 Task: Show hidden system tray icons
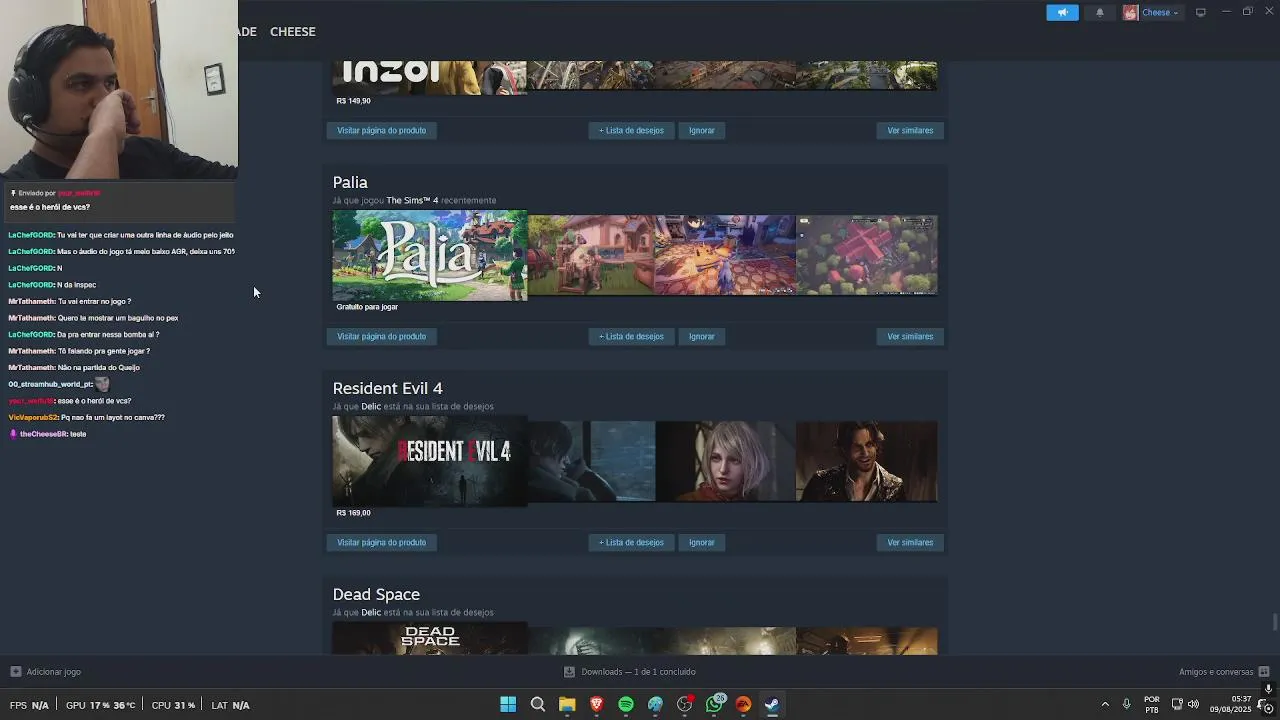coord(1105,704)
